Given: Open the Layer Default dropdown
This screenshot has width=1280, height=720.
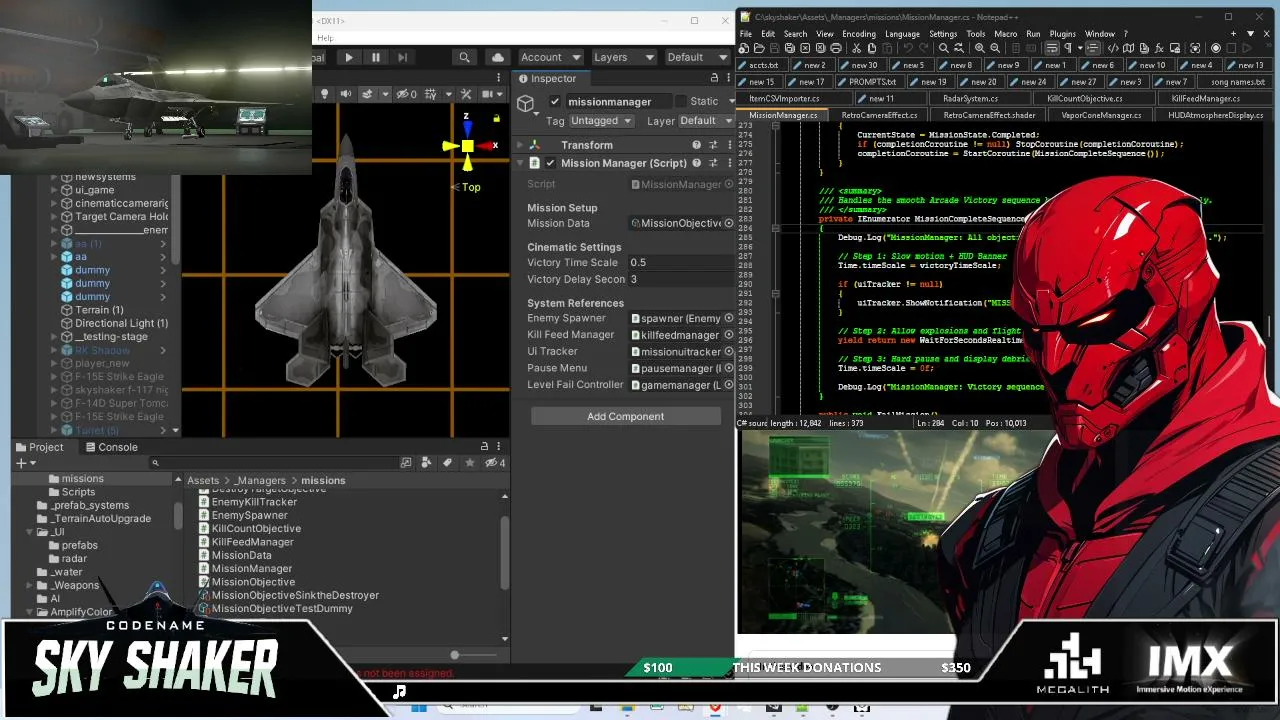Looking at the screenshot, I should pyautogui.click(x=705, y=121).
